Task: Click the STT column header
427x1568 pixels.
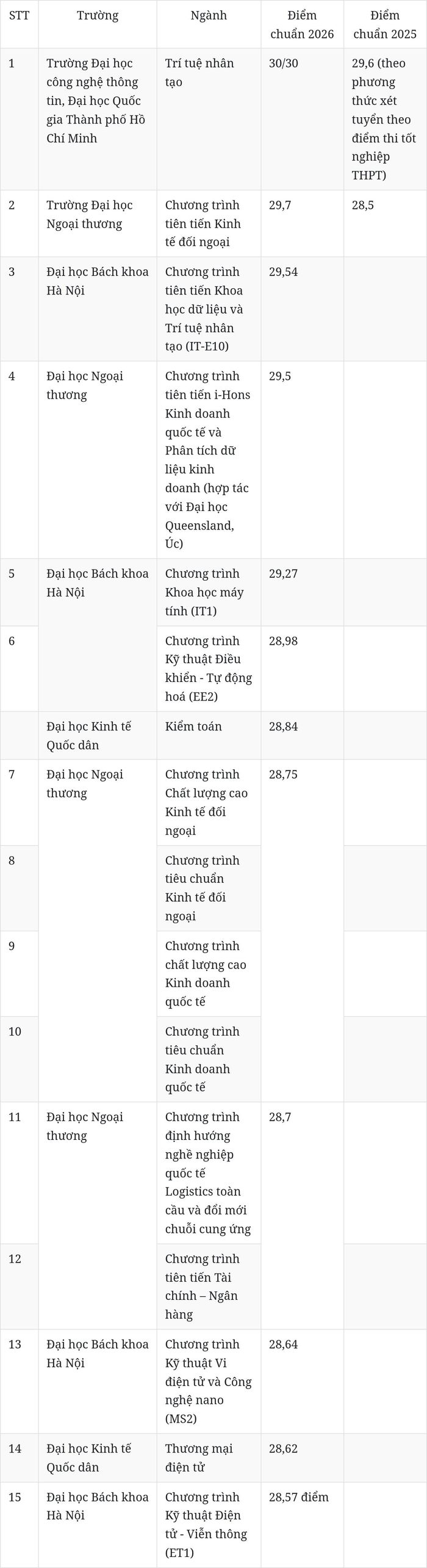Action: point(20,24)
